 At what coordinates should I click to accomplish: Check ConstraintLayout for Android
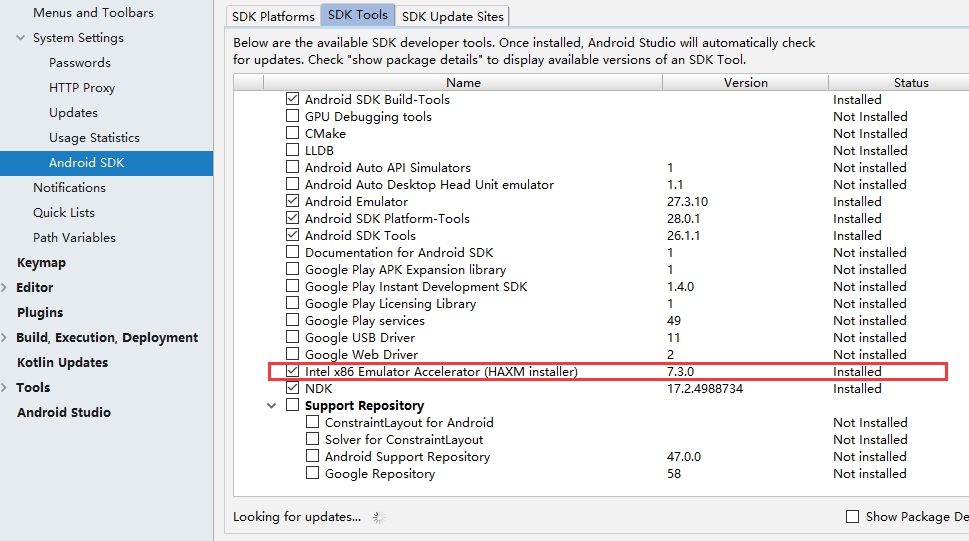(x=313, y=422)
